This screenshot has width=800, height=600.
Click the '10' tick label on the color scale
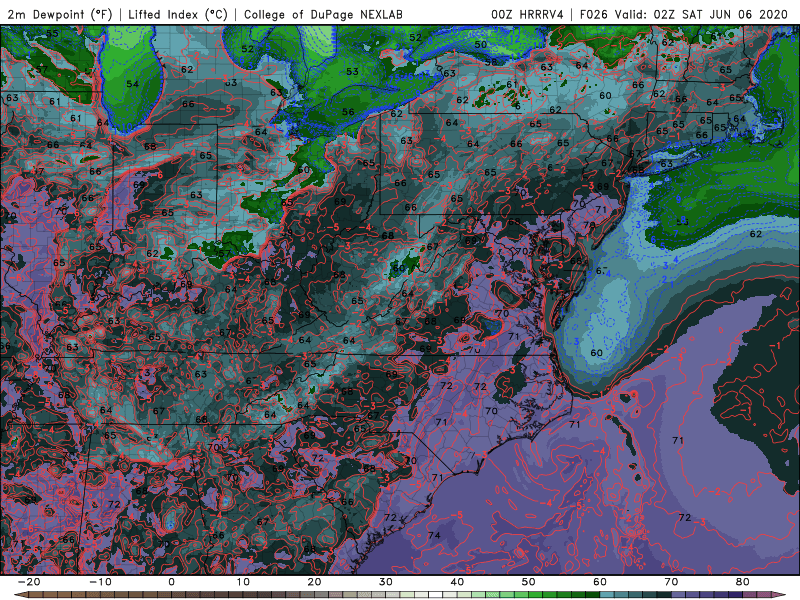click(243, 582)
